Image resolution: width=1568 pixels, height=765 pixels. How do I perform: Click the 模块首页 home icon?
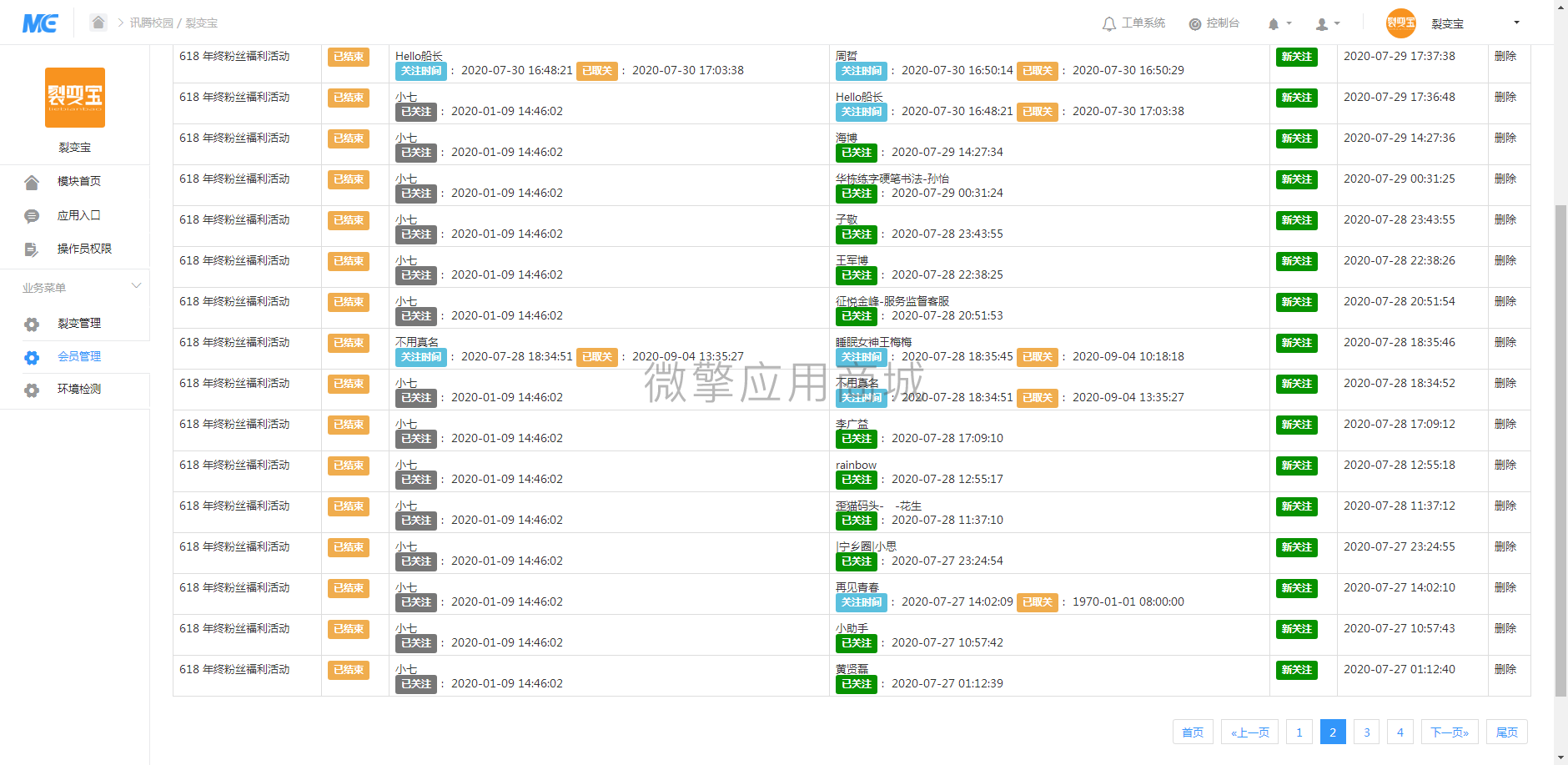[x=32, y=182]
